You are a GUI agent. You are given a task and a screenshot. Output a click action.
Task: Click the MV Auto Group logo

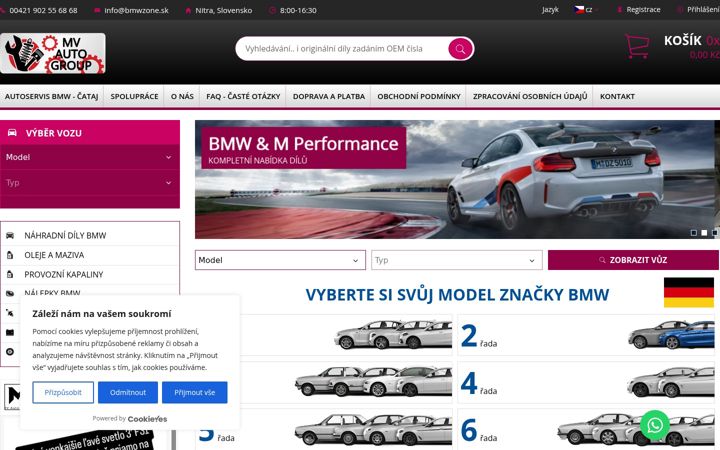(x=53, y=53)
